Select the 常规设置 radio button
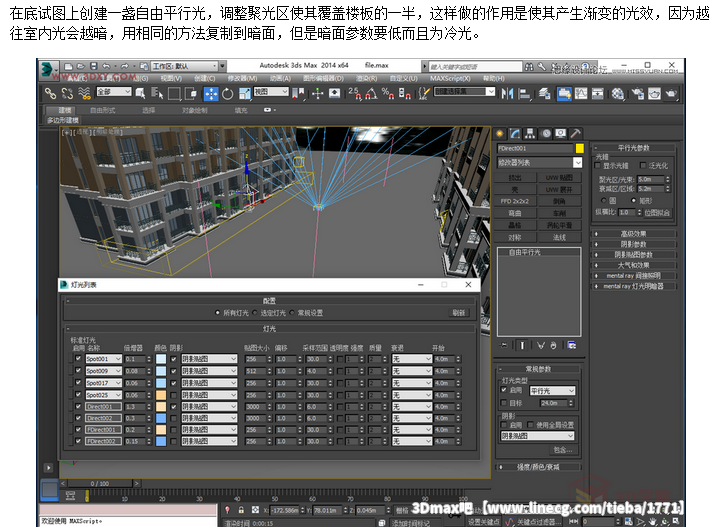This screenshot has width=724, height=527. (292, 313)
